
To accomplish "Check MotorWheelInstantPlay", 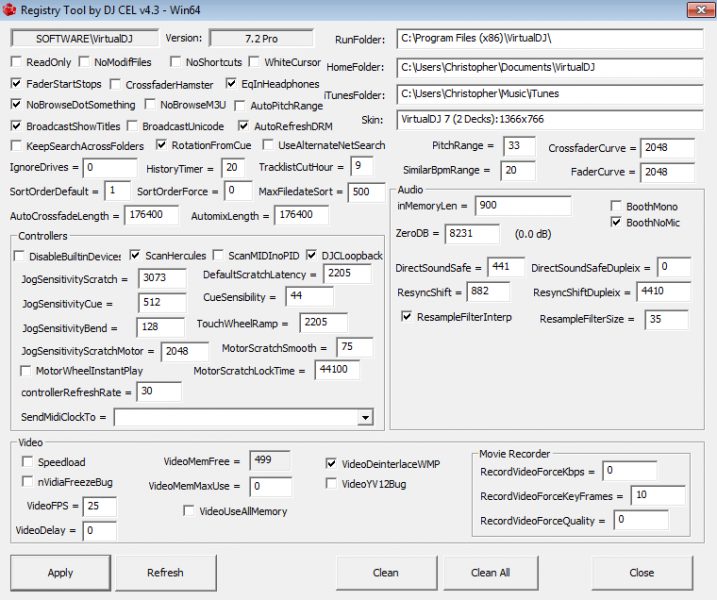I will click(26, 370).
